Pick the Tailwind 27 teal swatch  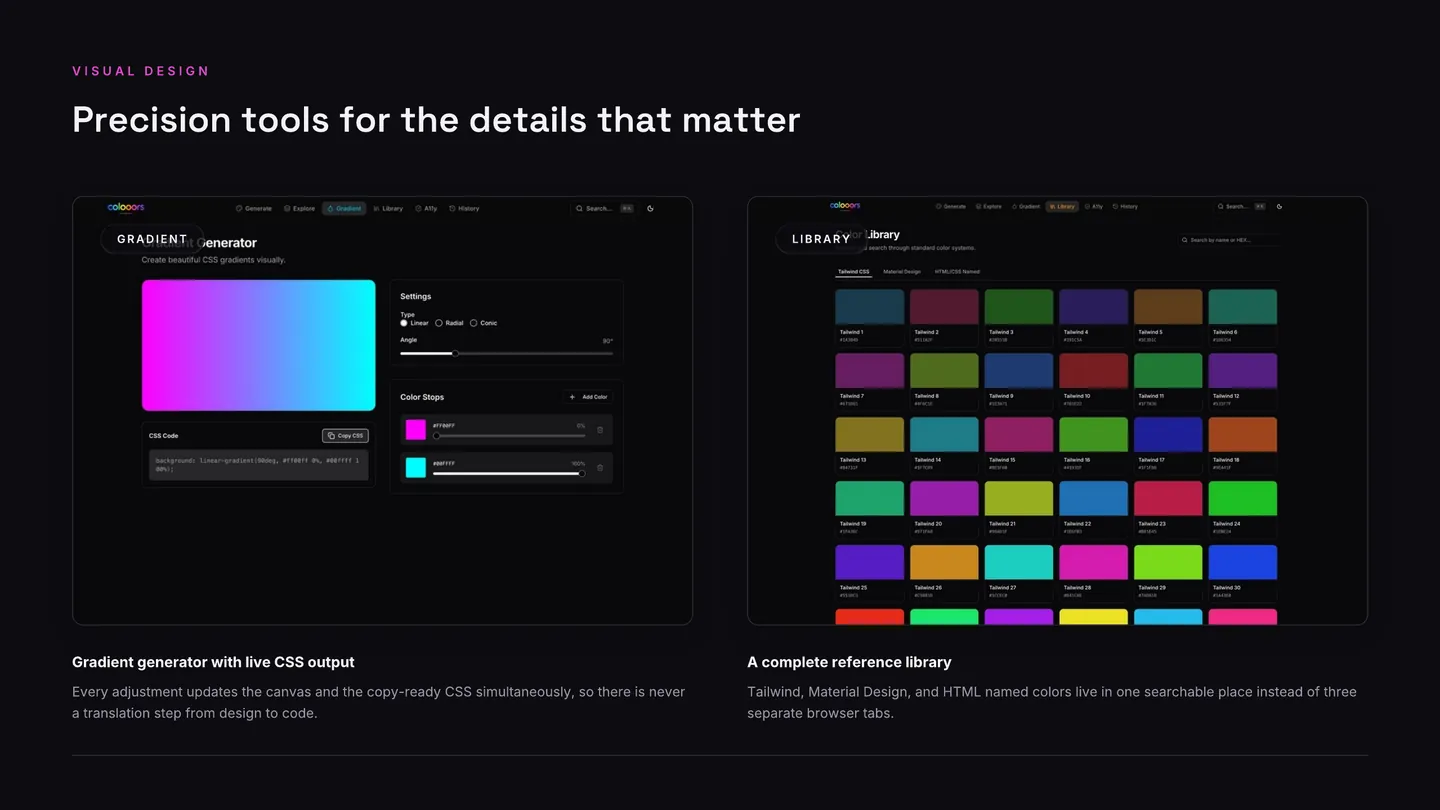(x=1019, y=563)
